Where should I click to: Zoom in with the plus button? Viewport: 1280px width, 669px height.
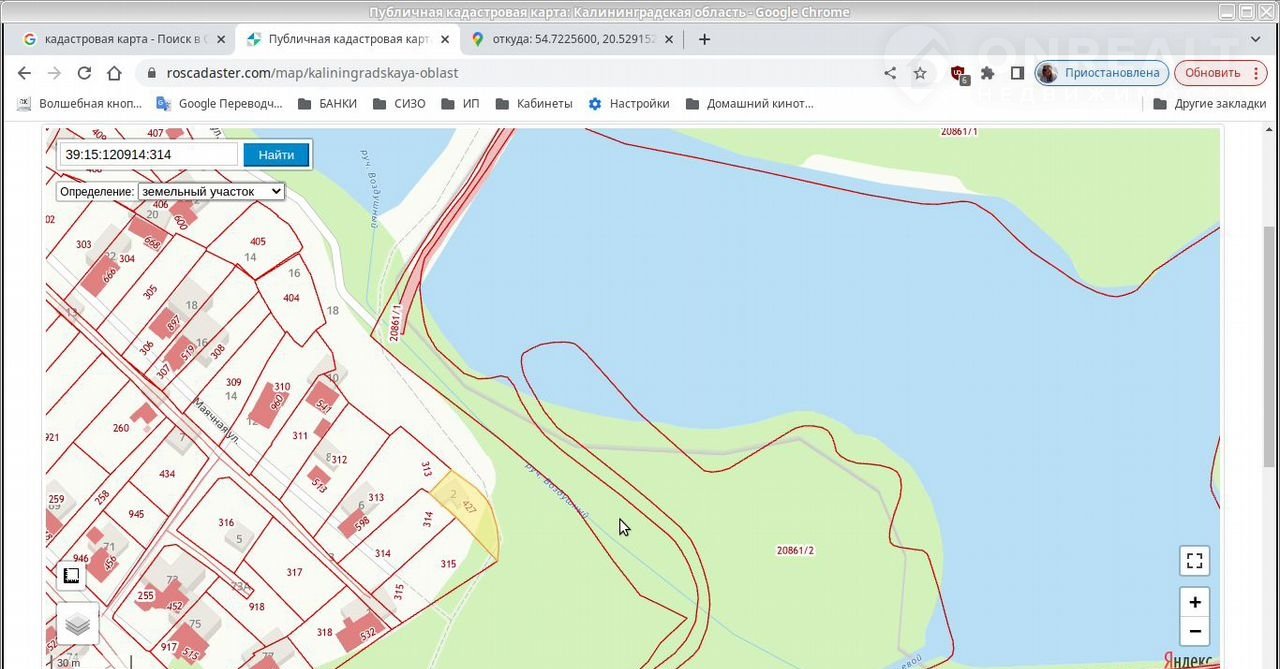pos(1194,602)
